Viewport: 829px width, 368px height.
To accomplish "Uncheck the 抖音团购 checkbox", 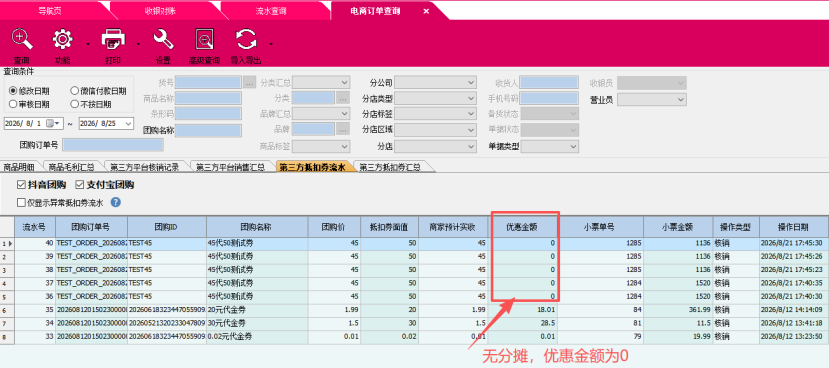I will tap(21, 185).
